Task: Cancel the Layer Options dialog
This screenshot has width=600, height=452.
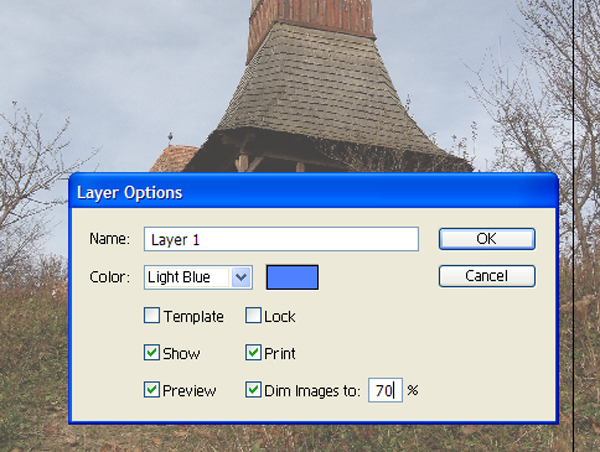Action: (487, 276)
